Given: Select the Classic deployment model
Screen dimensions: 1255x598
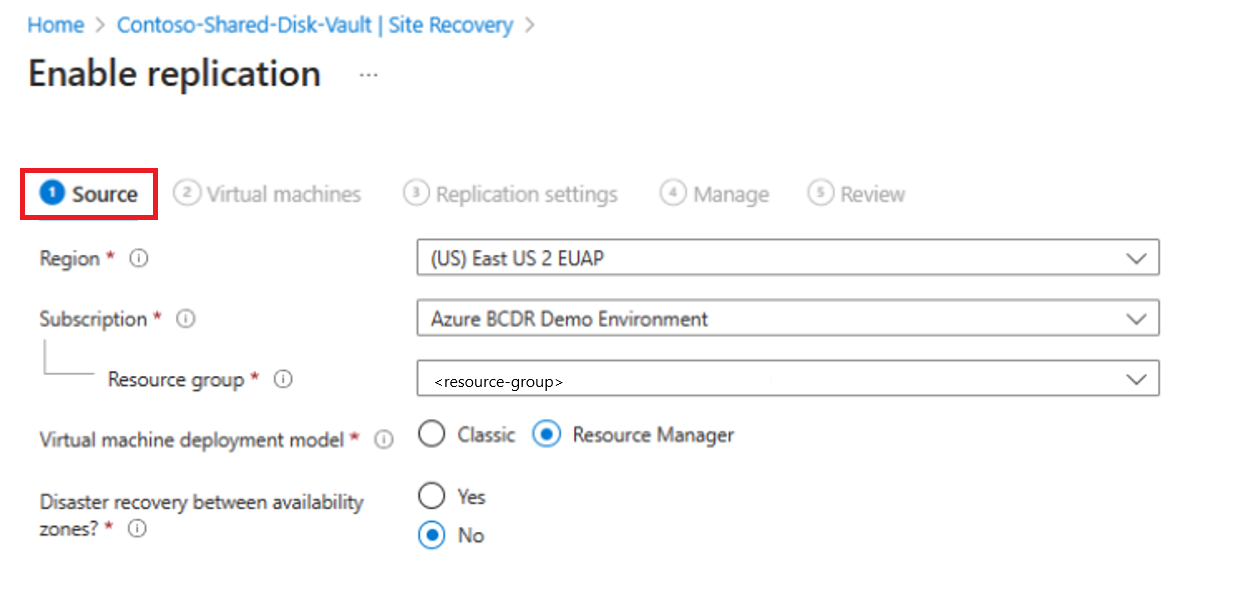Looking at the screenshot, I should click(x=431, y=435).
